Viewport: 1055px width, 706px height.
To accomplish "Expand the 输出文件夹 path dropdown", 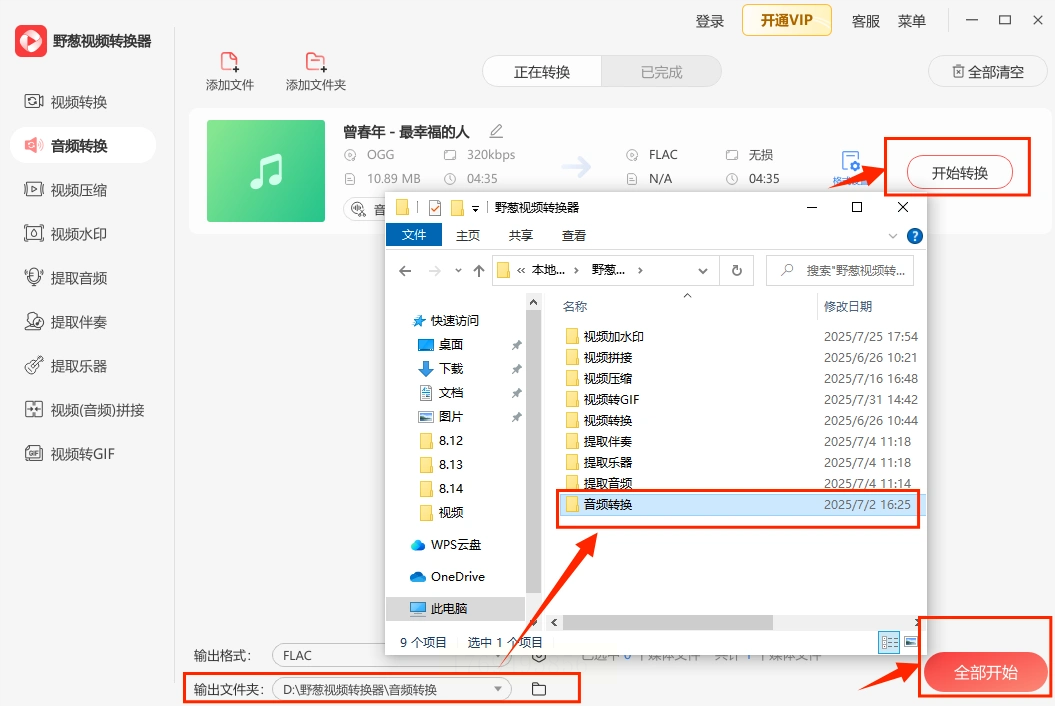I will (498, 689).
